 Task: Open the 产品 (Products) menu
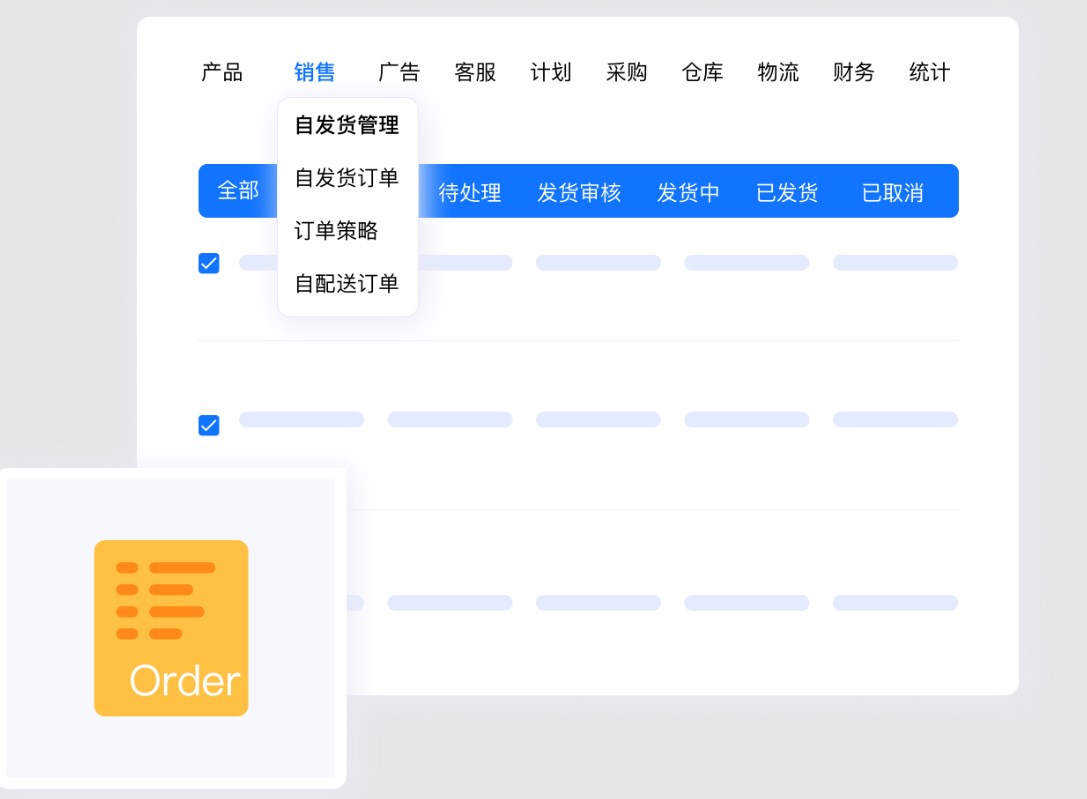click(222, 71)
